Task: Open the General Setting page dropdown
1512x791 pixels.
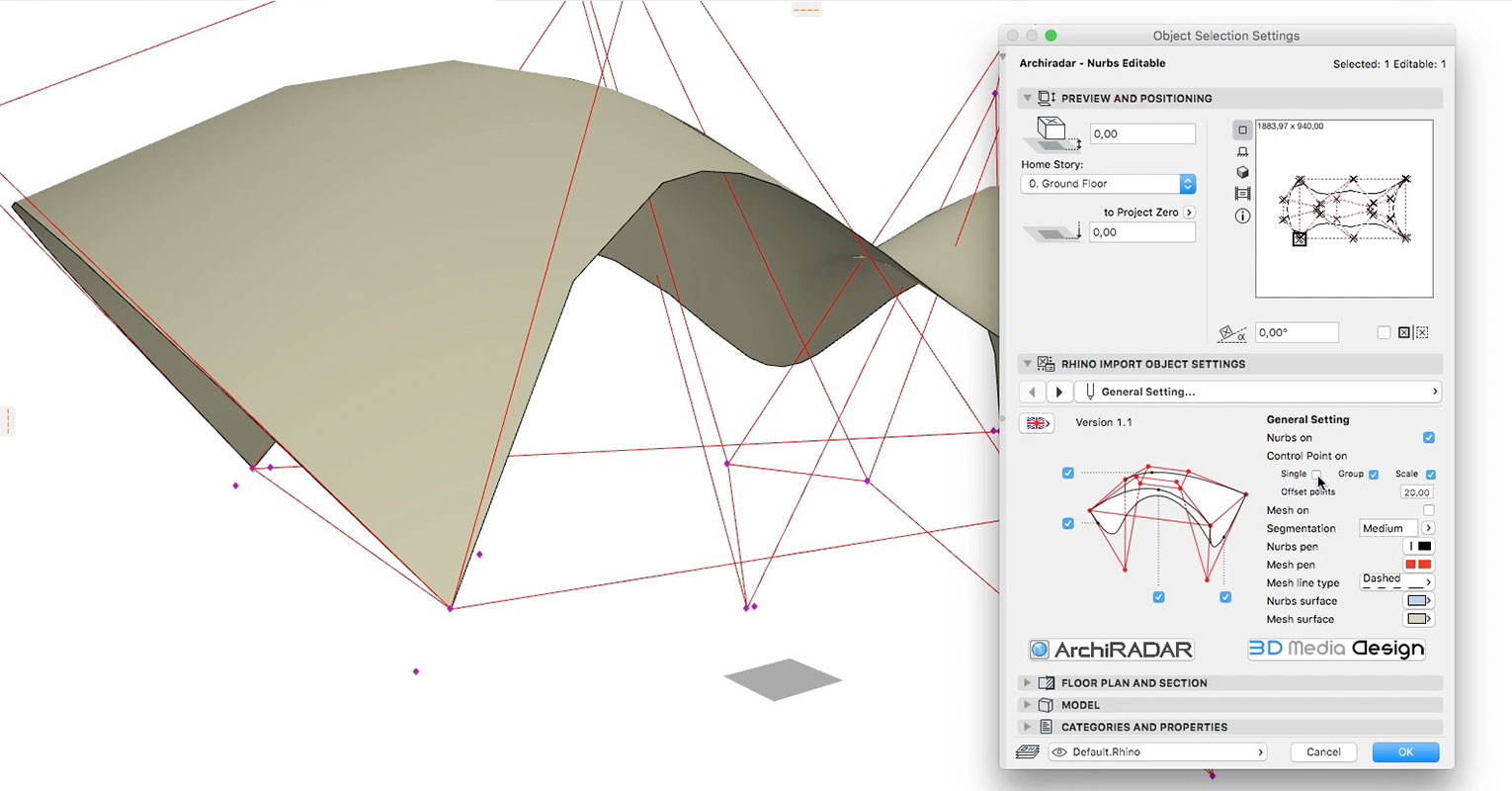Action: pyautogui.click(x=1258, y=392)
